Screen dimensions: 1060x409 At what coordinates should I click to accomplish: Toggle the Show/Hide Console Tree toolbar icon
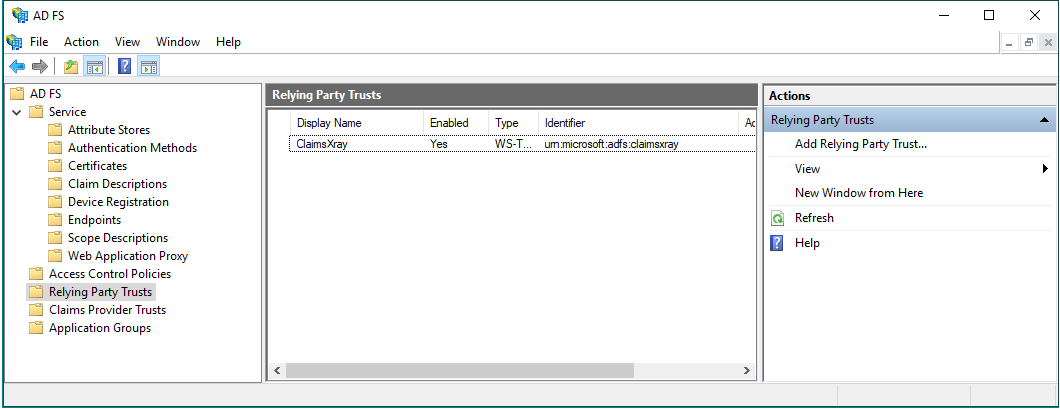(95, 67)
